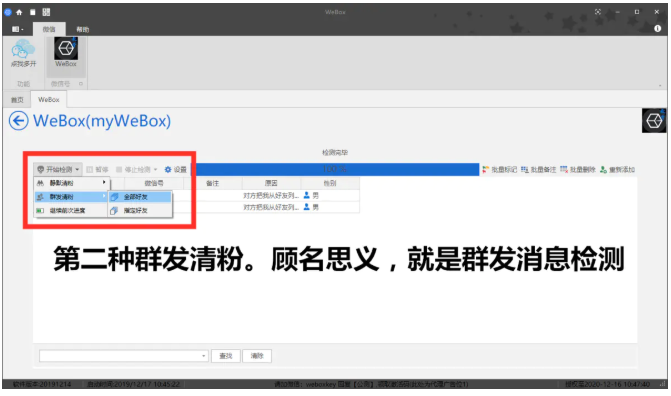Click the 查找 button
Viewport: 671px width, 396px height.
click(226, 356)
